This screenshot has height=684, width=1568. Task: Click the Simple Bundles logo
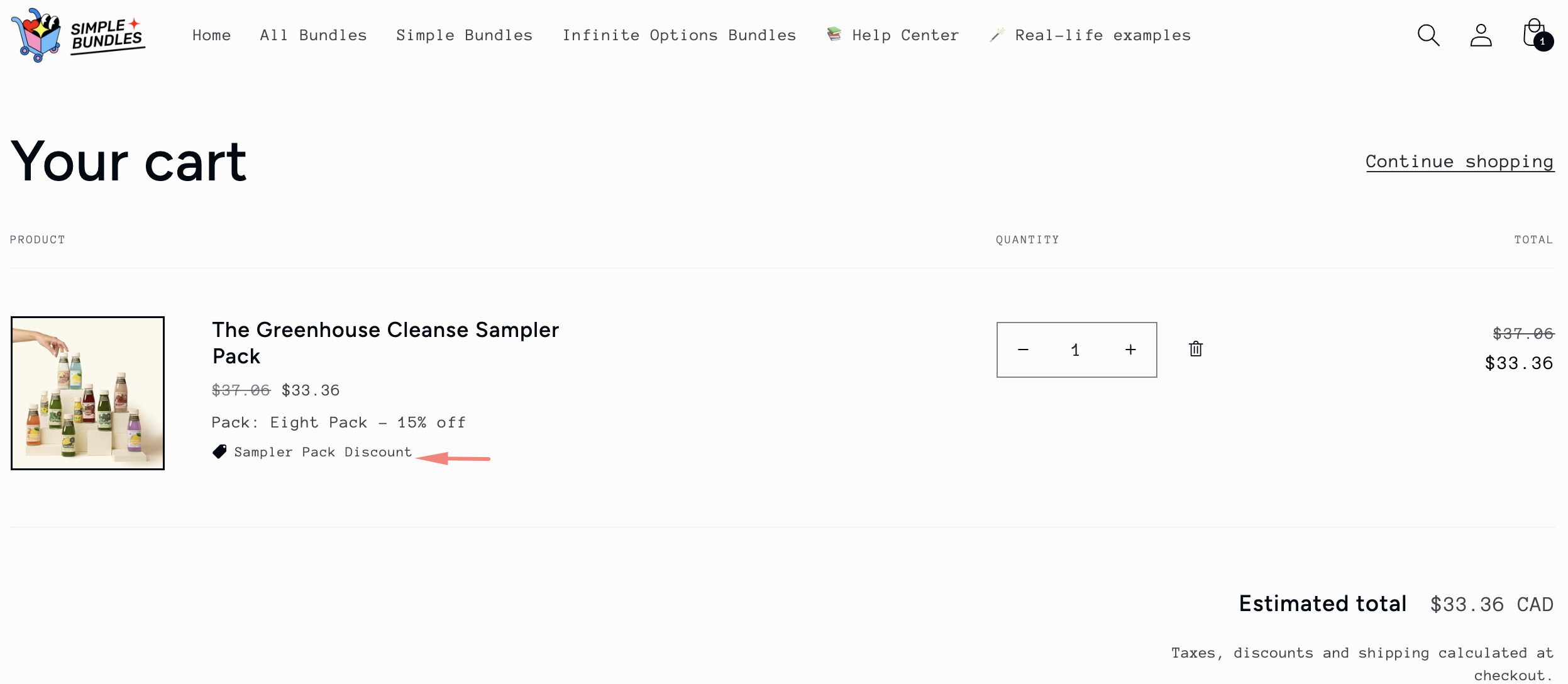click(79, 35)
